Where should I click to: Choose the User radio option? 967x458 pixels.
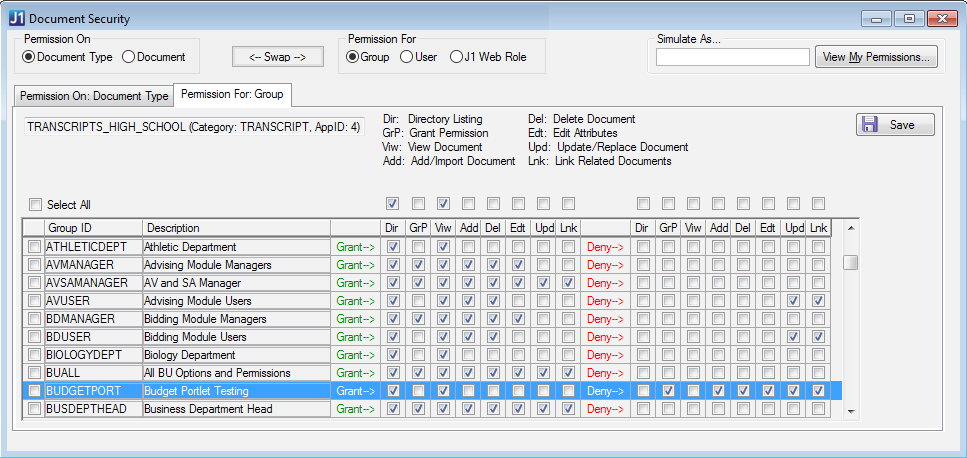coord(407,57)
